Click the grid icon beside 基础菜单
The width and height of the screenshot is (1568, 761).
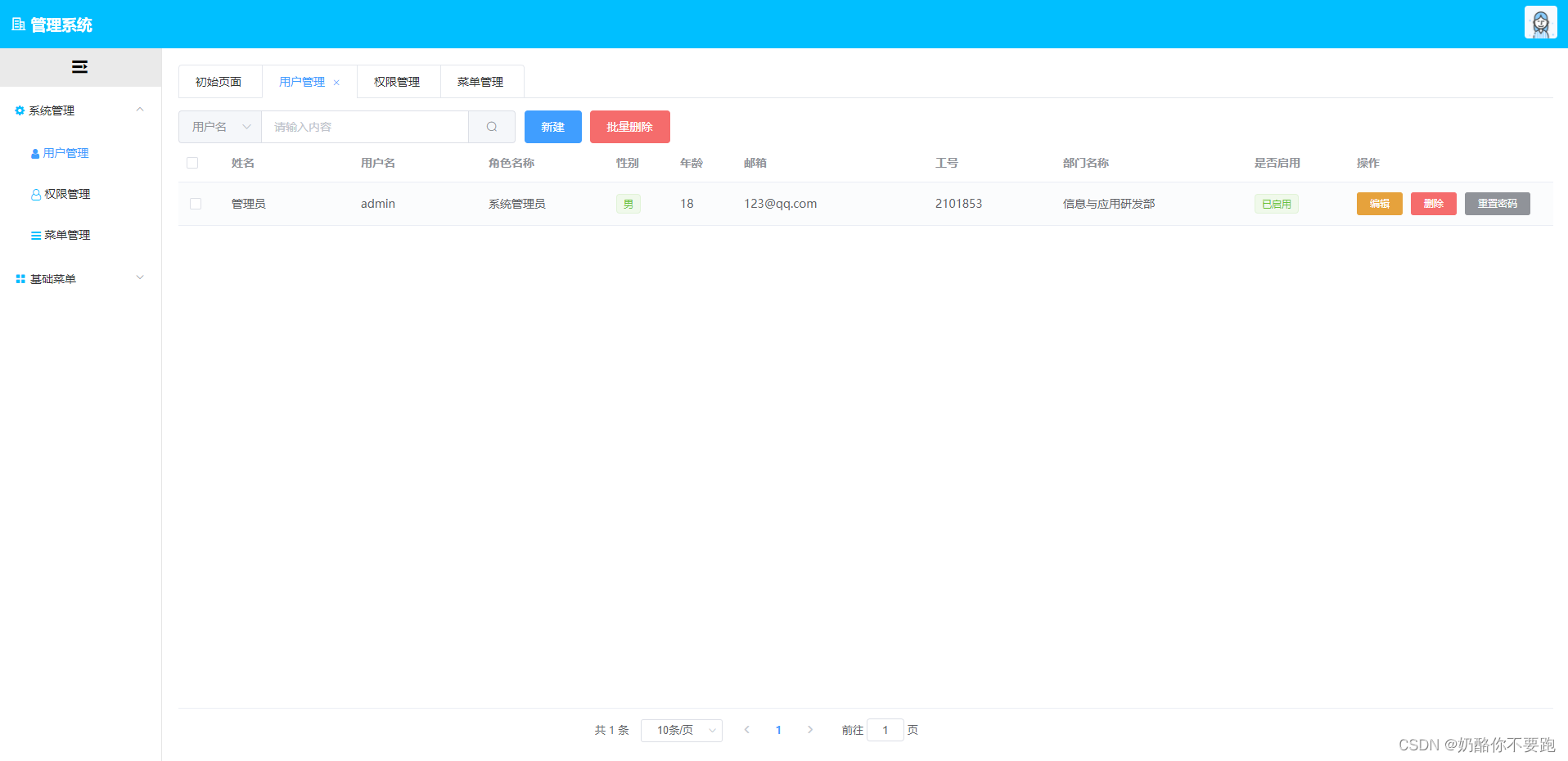[20, 277]
